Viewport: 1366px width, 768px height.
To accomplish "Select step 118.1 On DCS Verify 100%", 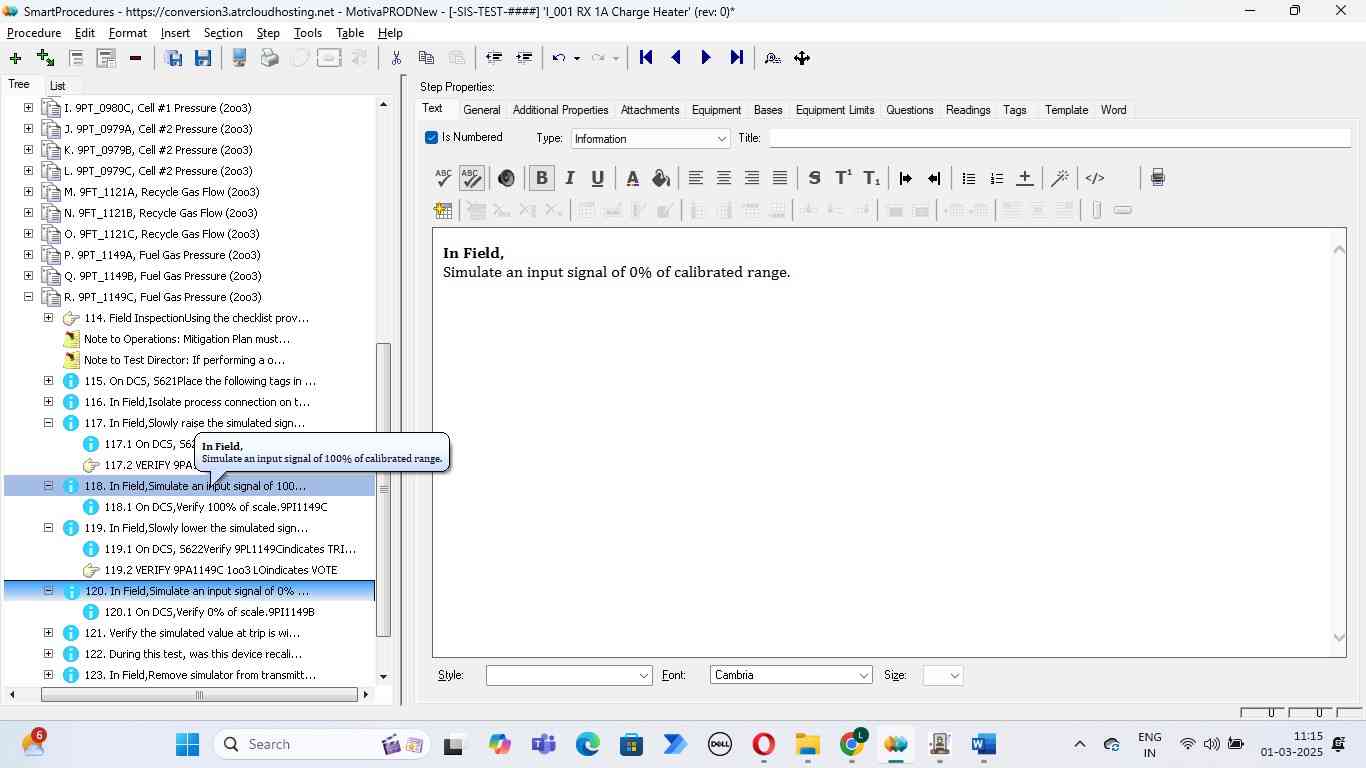I will (215, 507).
